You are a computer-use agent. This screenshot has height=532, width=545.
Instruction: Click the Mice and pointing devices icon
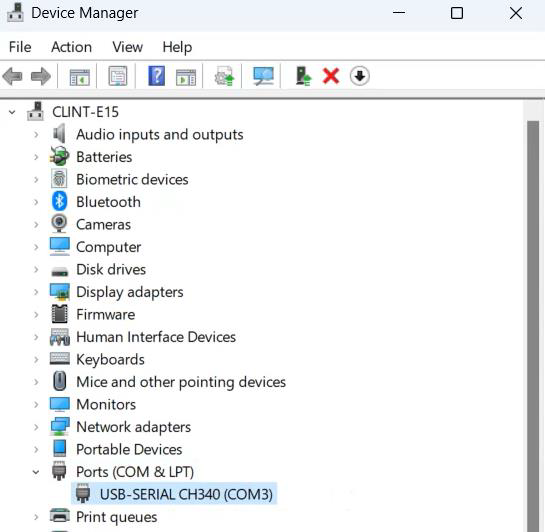(60, 381)
